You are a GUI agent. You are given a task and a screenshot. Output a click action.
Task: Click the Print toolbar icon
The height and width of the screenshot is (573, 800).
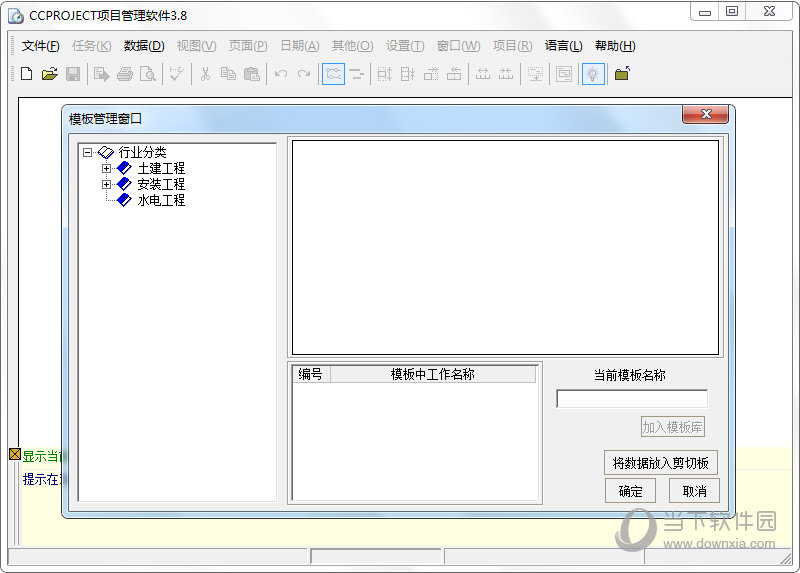click(124, 74)
